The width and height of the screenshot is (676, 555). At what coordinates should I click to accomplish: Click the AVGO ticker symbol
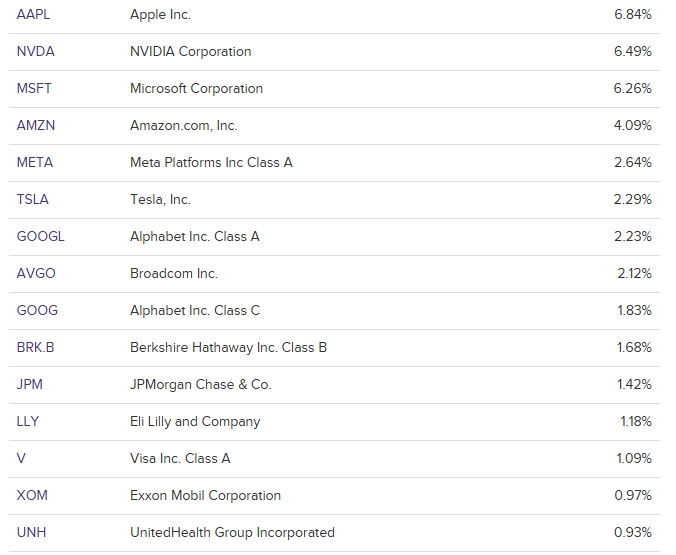(x=36, y=274)
